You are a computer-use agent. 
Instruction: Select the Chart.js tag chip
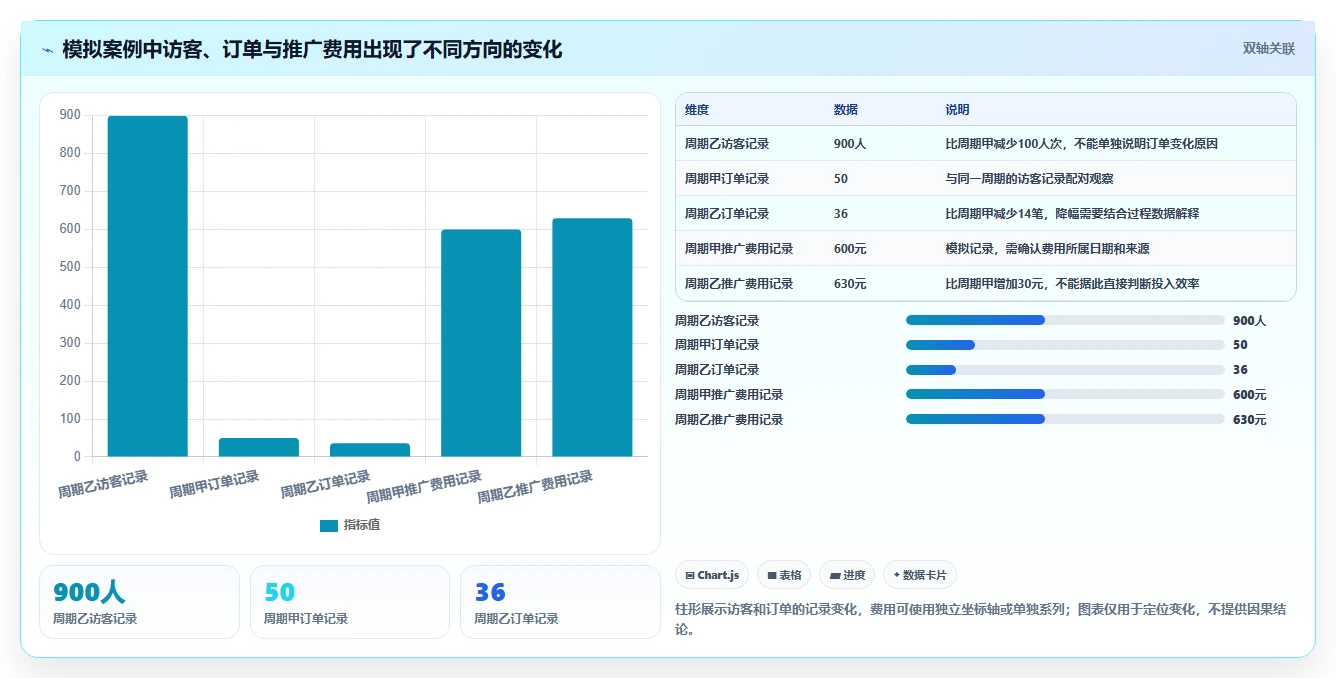point(712,575)
